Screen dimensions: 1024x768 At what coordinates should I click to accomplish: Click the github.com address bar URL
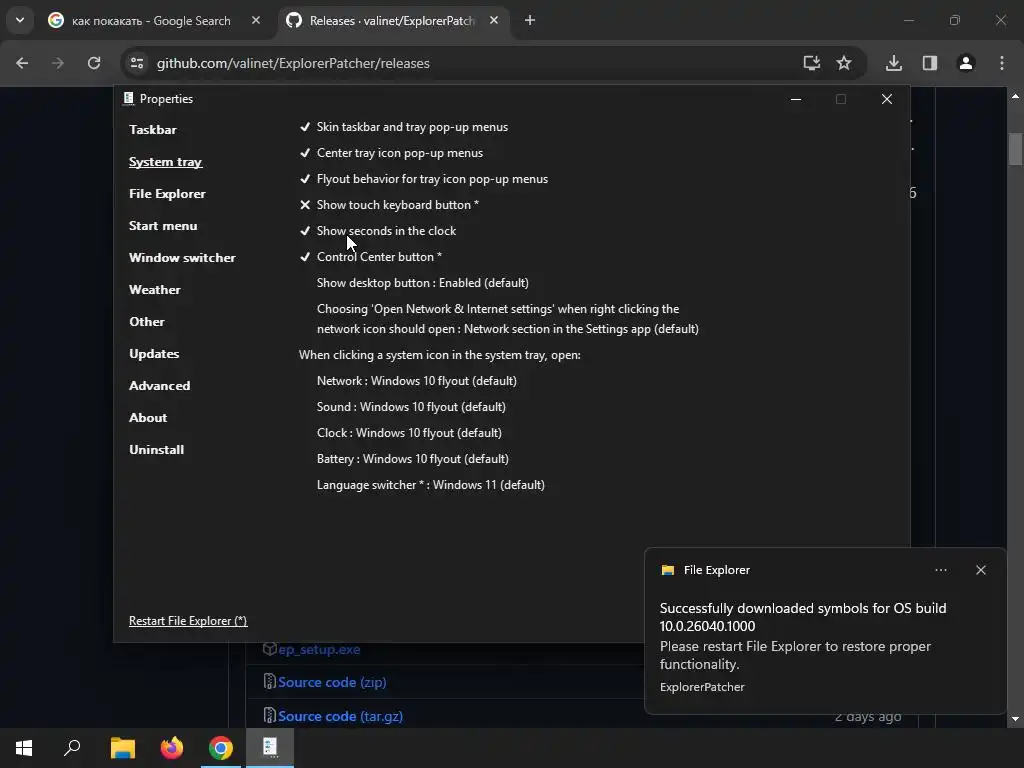pos(293,63)
